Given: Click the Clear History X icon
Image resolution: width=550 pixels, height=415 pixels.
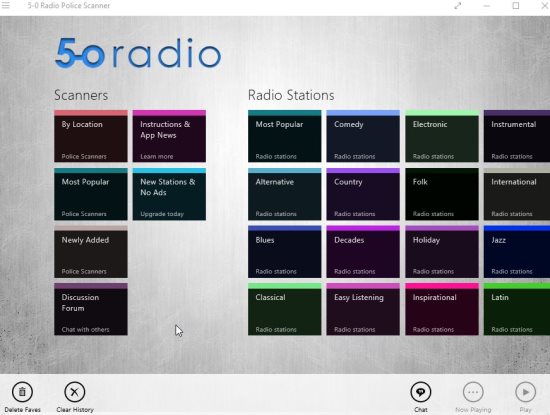Looking at the screenshot, I should tap(75, 392).
